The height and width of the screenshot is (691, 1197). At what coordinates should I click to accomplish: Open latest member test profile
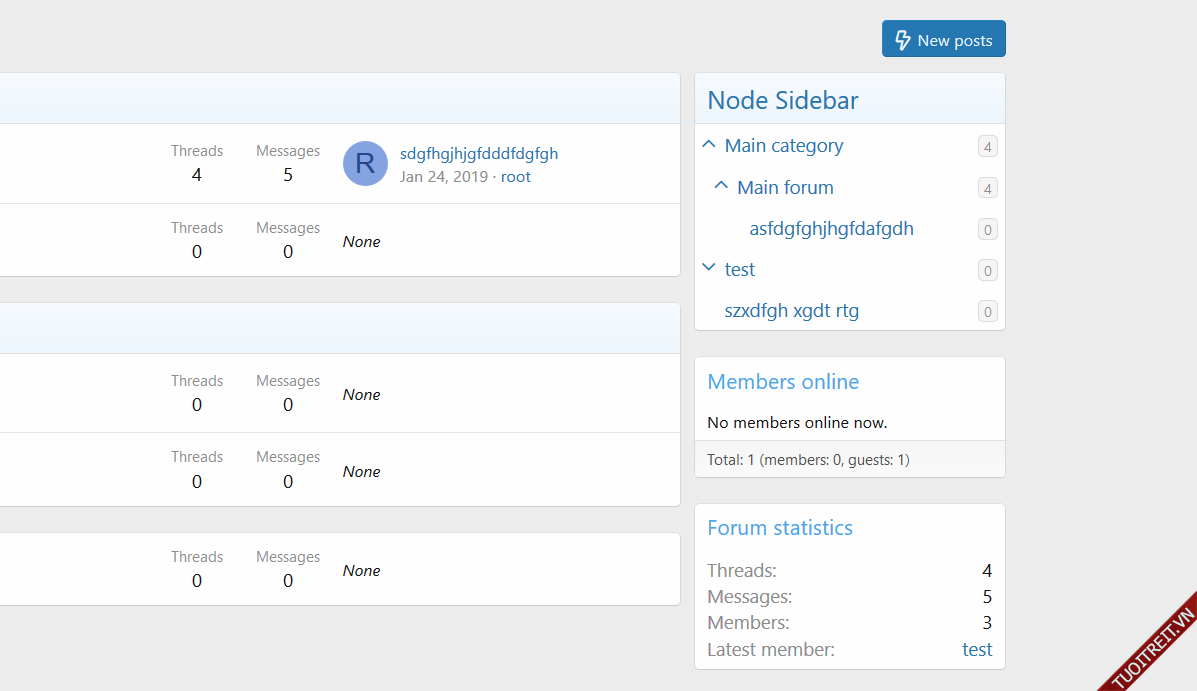pyautogui.click(x=977, y=650)
